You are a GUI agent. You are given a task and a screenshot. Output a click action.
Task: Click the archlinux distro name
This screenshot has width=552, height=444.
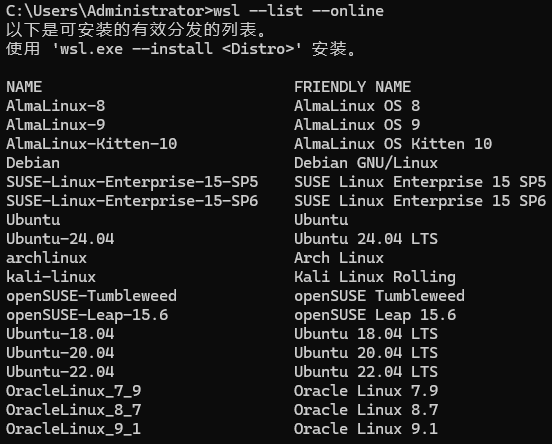tap(46, 258)
